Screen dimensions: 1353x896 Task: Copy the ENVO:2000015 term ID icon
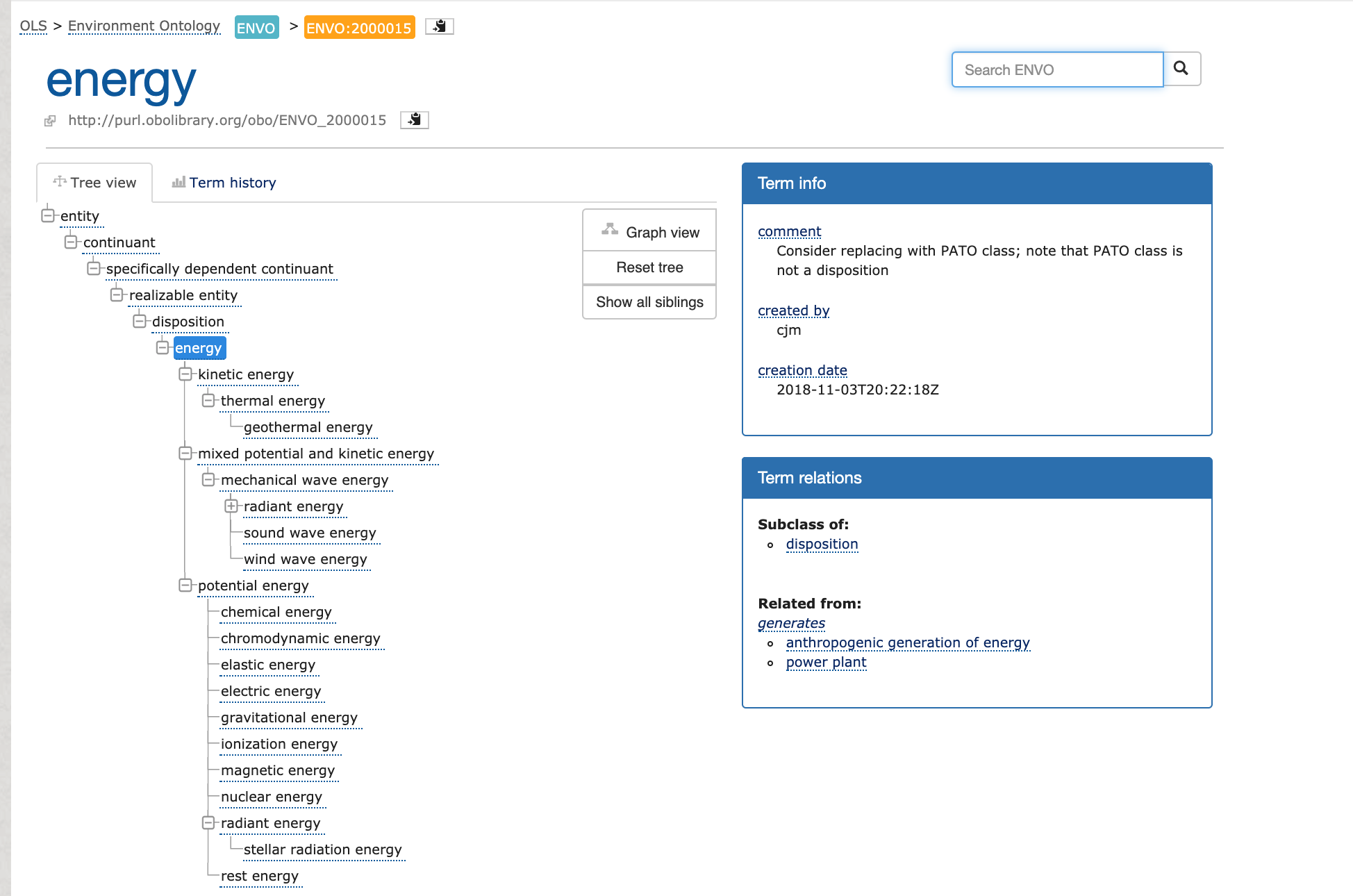pos(439,26)
